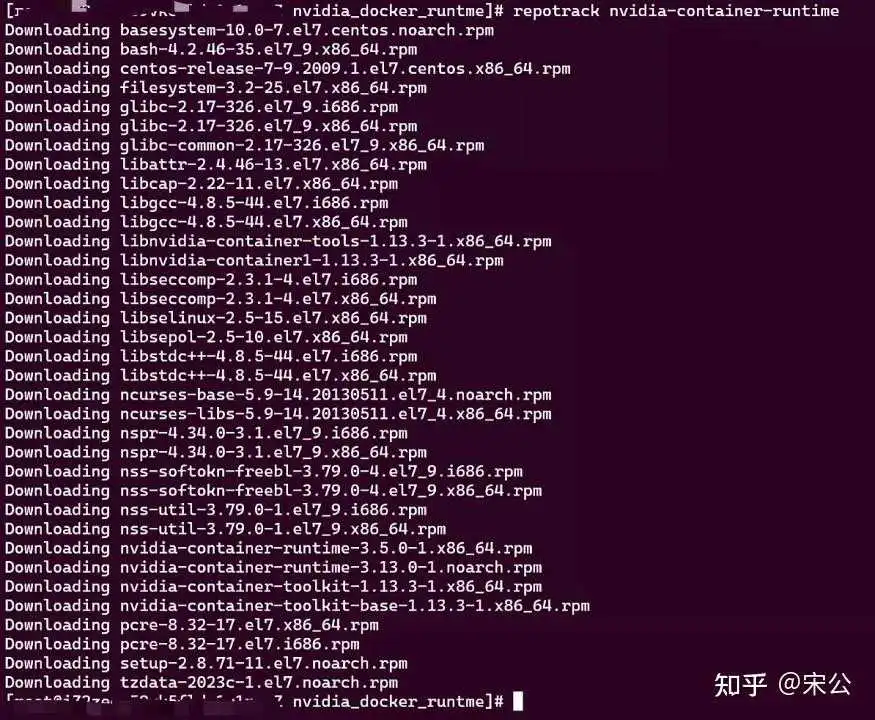Click the 知乎 @宋公 watermark

pyautogui.click(x=783, y=685)
